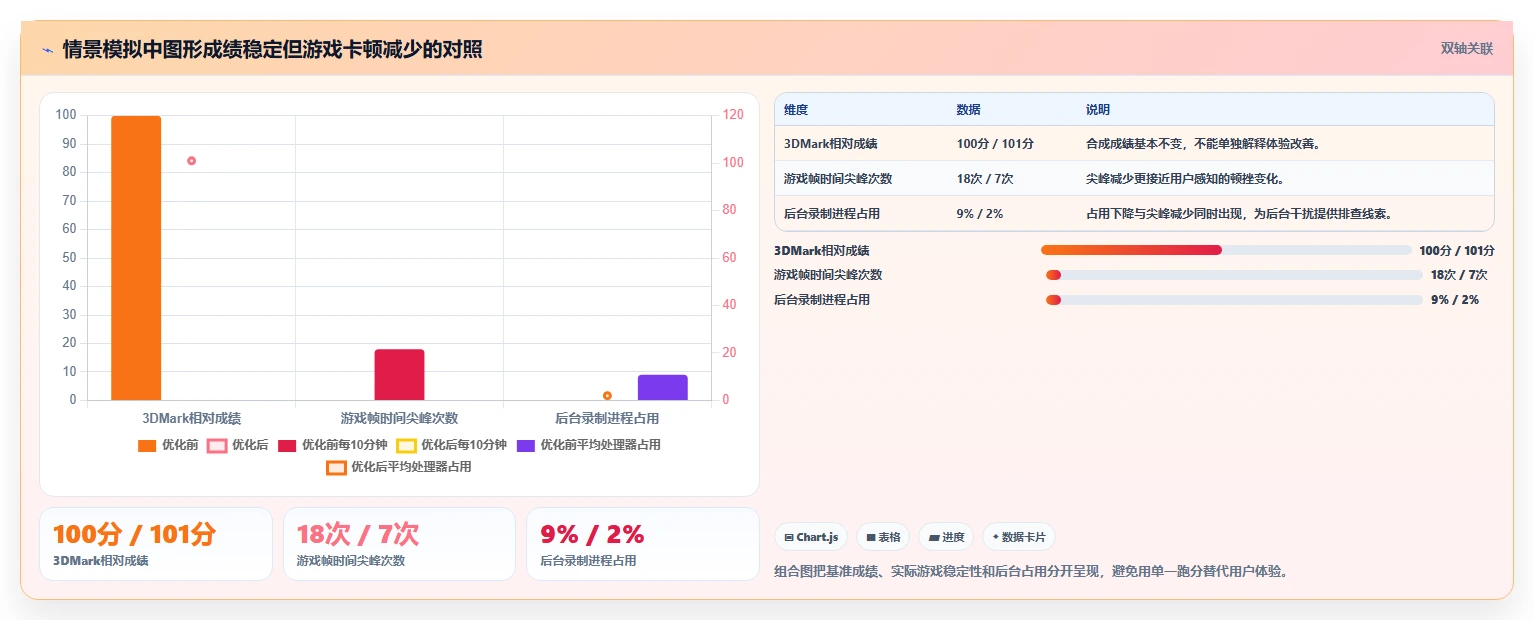Click the note about 占用下降与尖峰减少
Image resolution: width=1534 pixels, height=620 pixels.
point(1240,214)
